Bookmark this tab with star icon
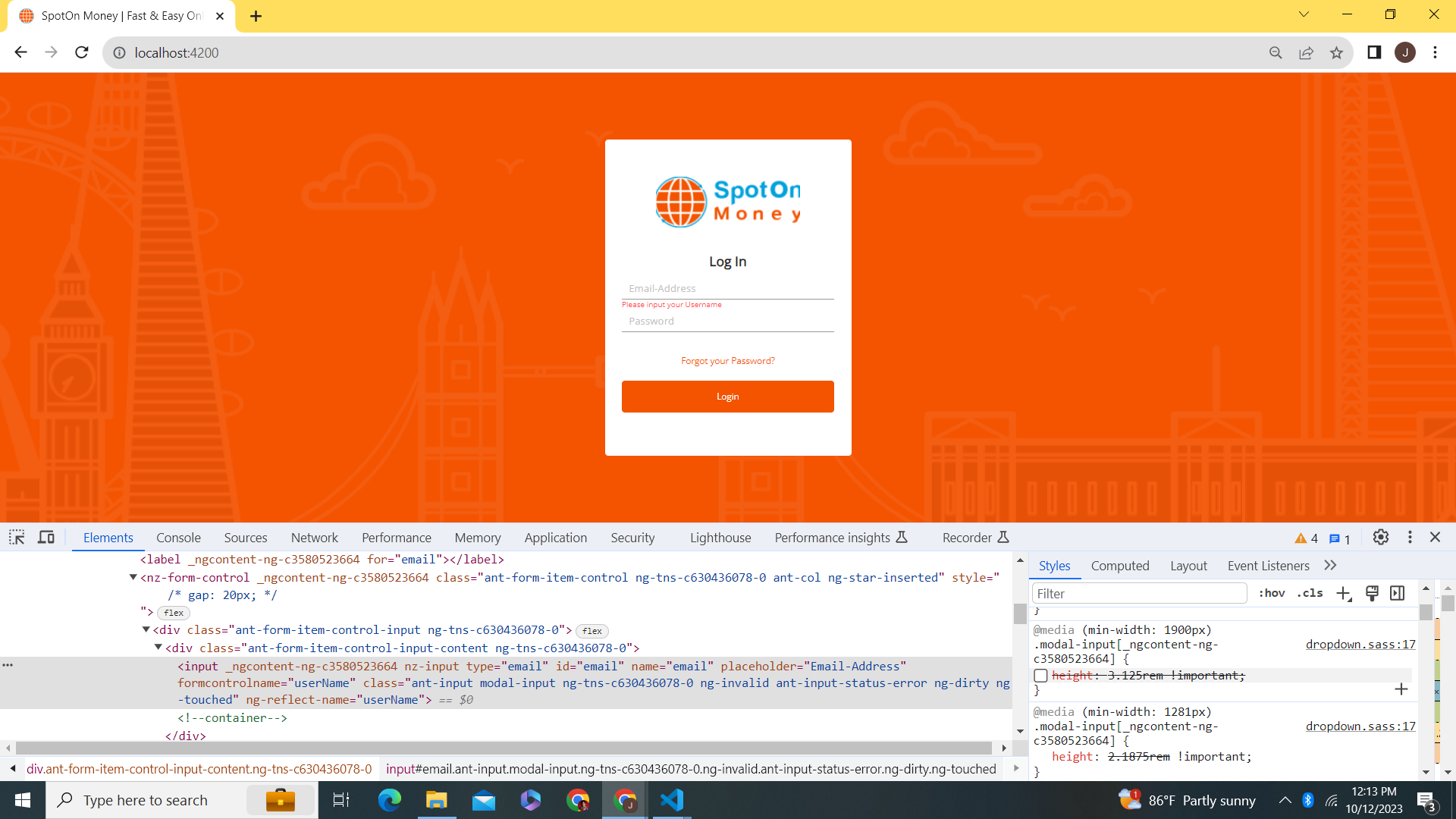 pos(1336,52)
